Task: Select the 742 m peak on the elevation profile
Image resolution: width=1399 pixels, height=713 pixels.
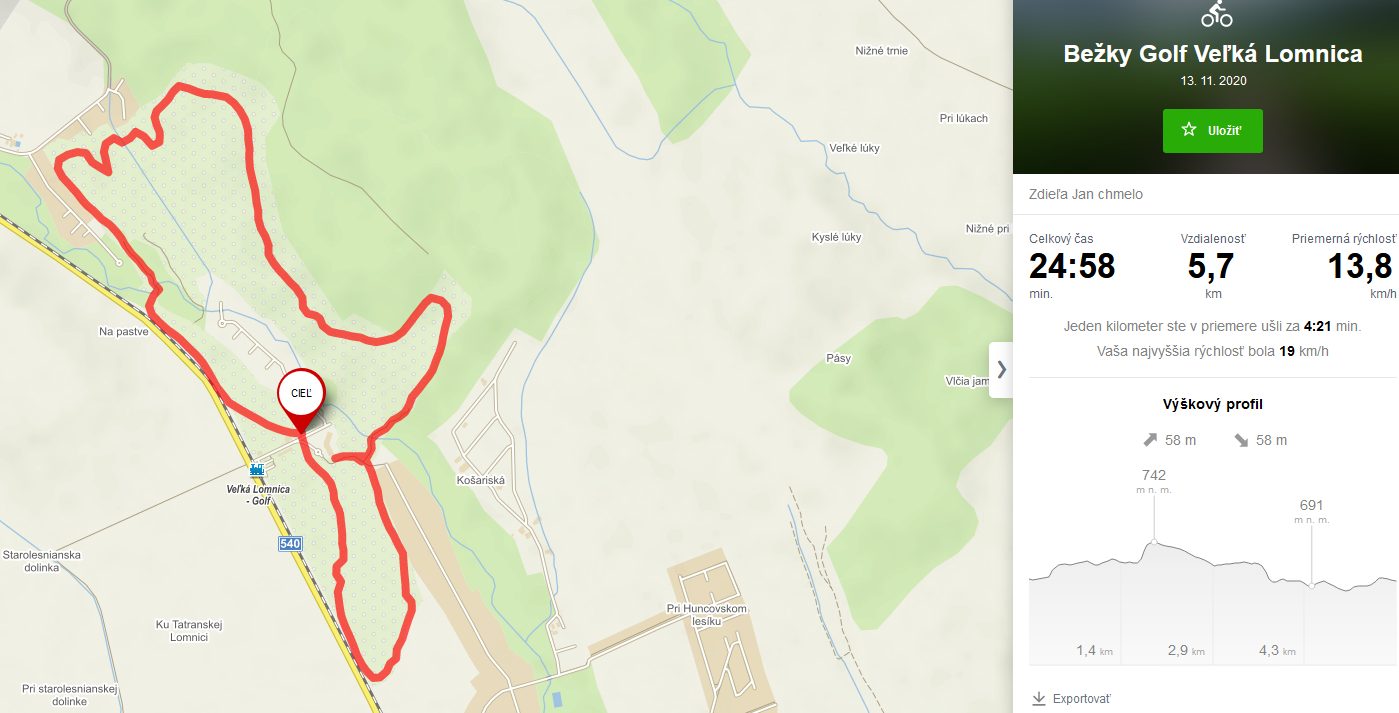Action: [x=1154, y=541]
